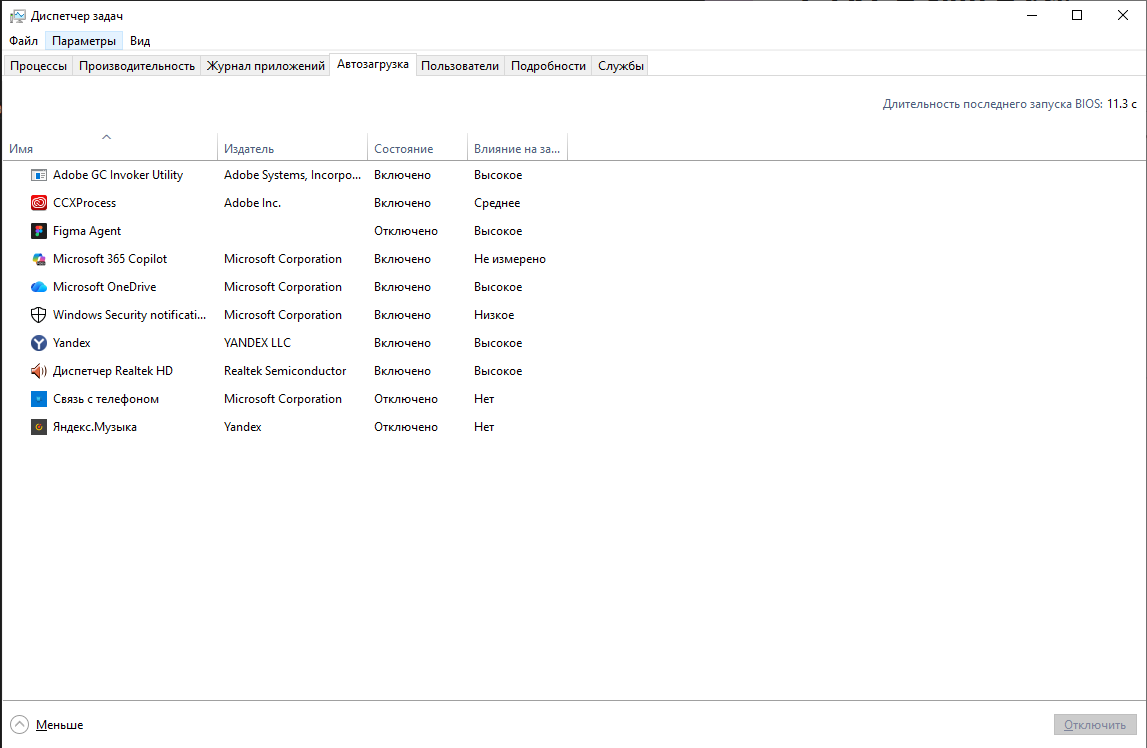Maximize the Диспетчер задач window
The width and height of the screenshot is (1147, 748).
point(1077,15)
